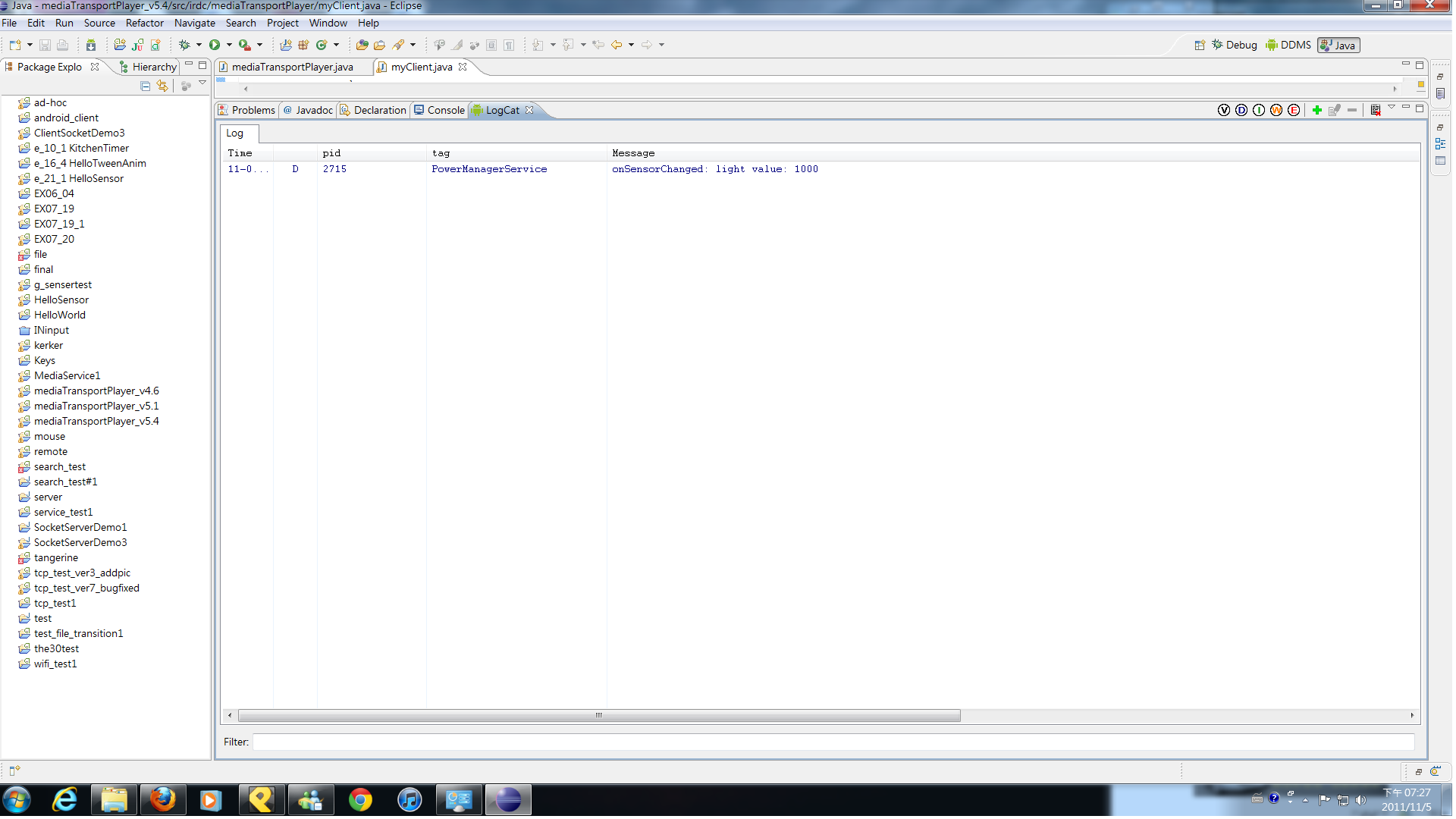The image size is (1456, 819).
Task: Switch to the Hierarchy tab
Action: pyautogui.click(x=149, y=67)
